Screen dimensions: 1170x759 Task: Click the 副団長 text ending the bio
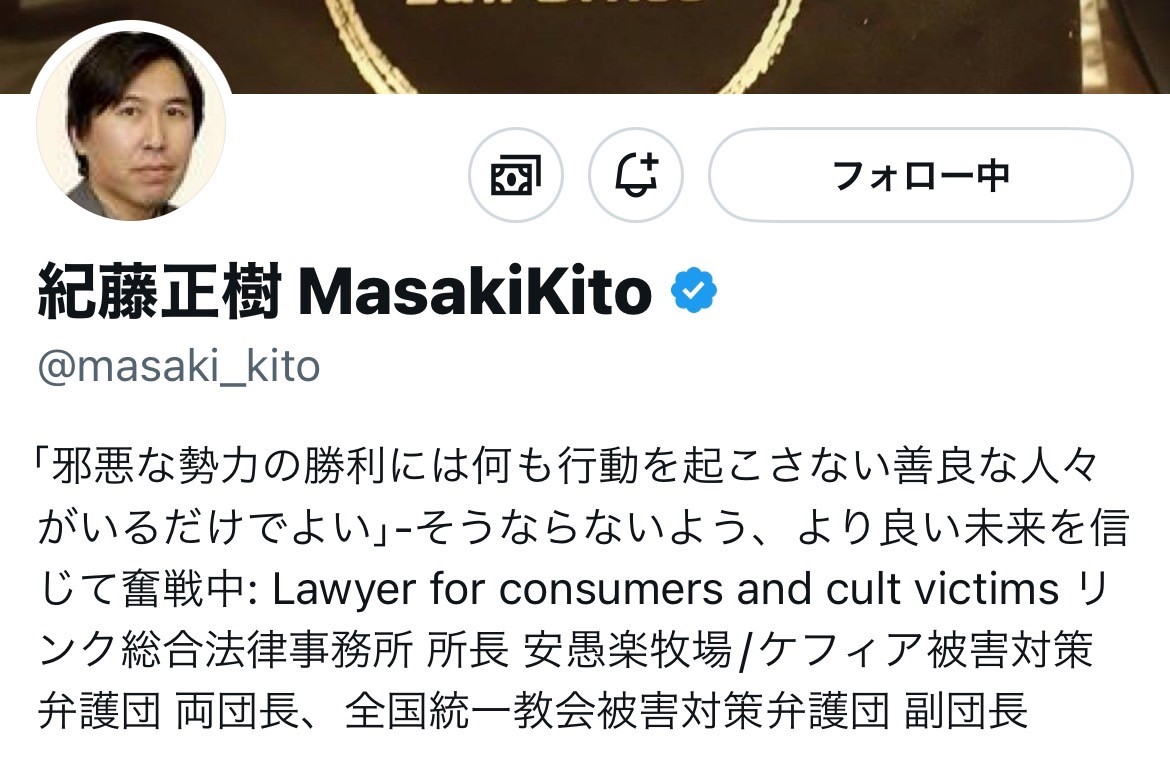pyautogui.click(x=966, y=711)
